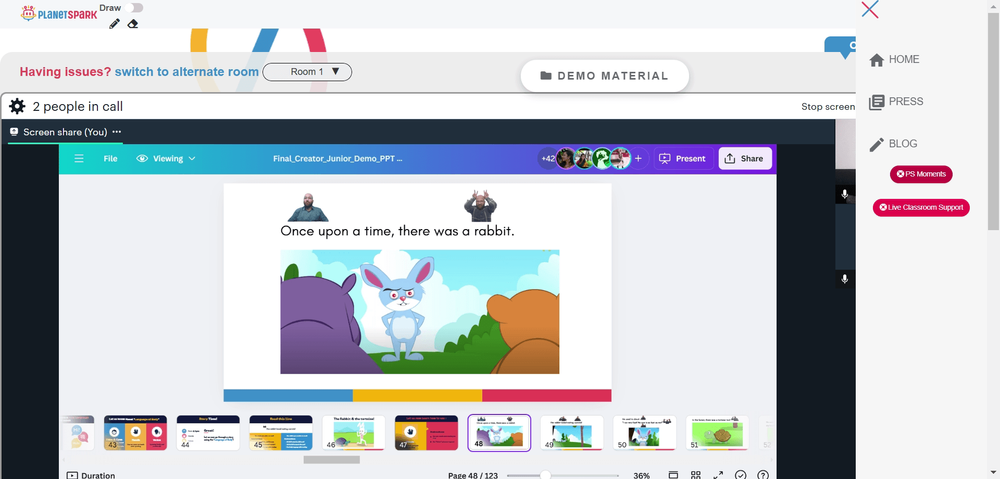The width and height of the screenshot is (1000, 479).
Task: Open the Room 1 dropdown
Action: tap(307, 72)
